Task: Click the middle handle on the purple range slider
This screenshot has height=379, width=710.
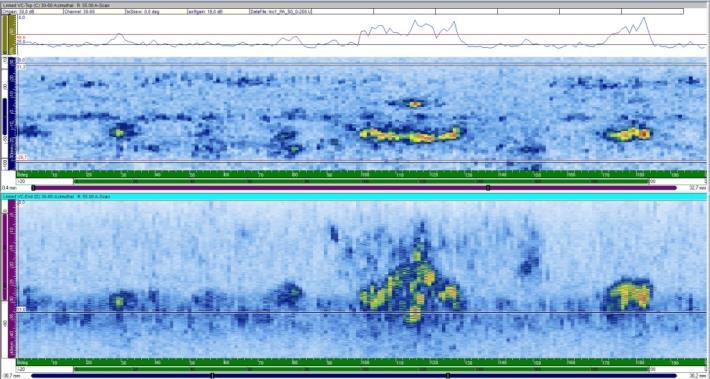Action: coord(488,187)
